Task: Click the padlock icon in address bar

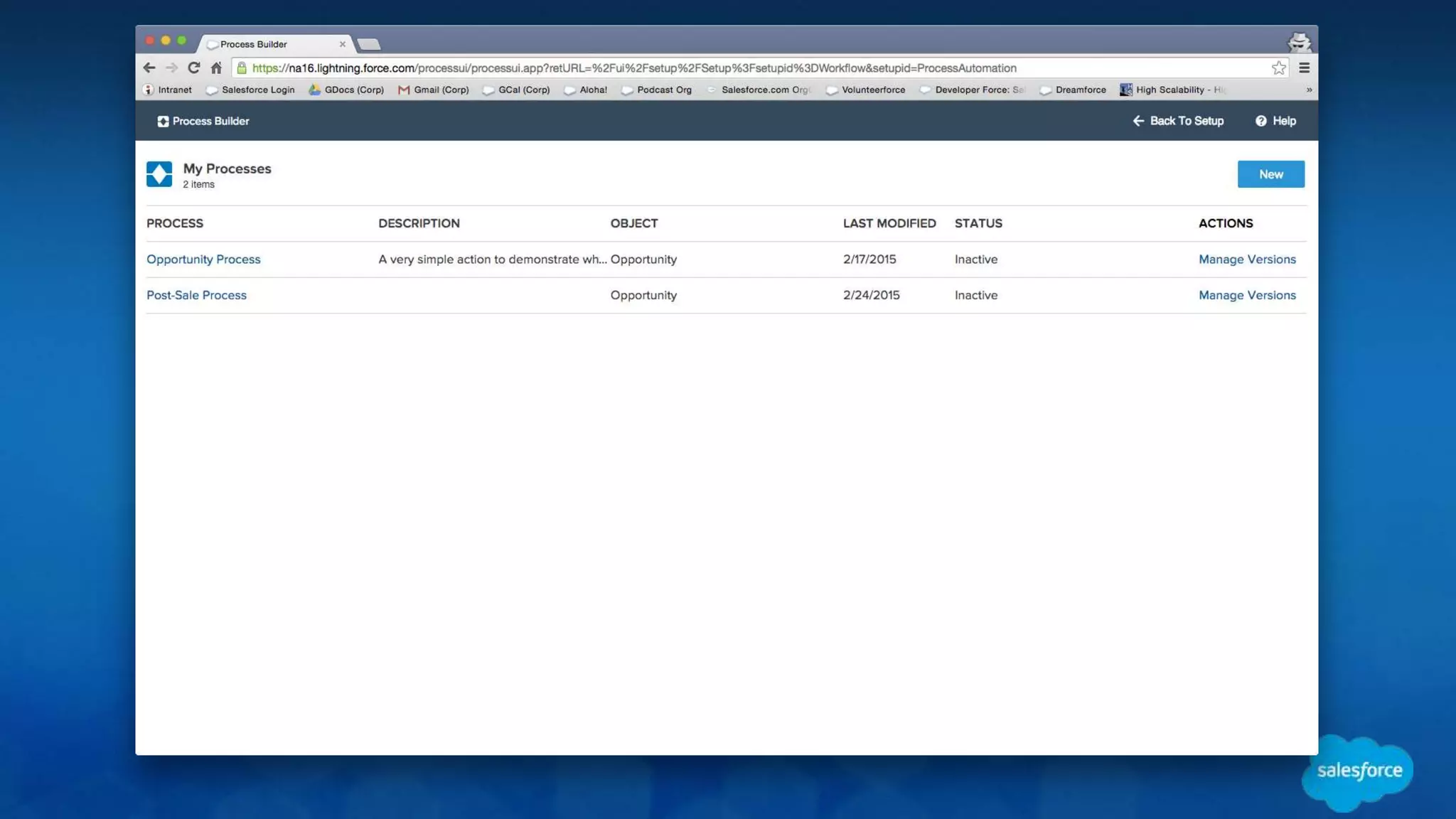Action: point(242,68)
